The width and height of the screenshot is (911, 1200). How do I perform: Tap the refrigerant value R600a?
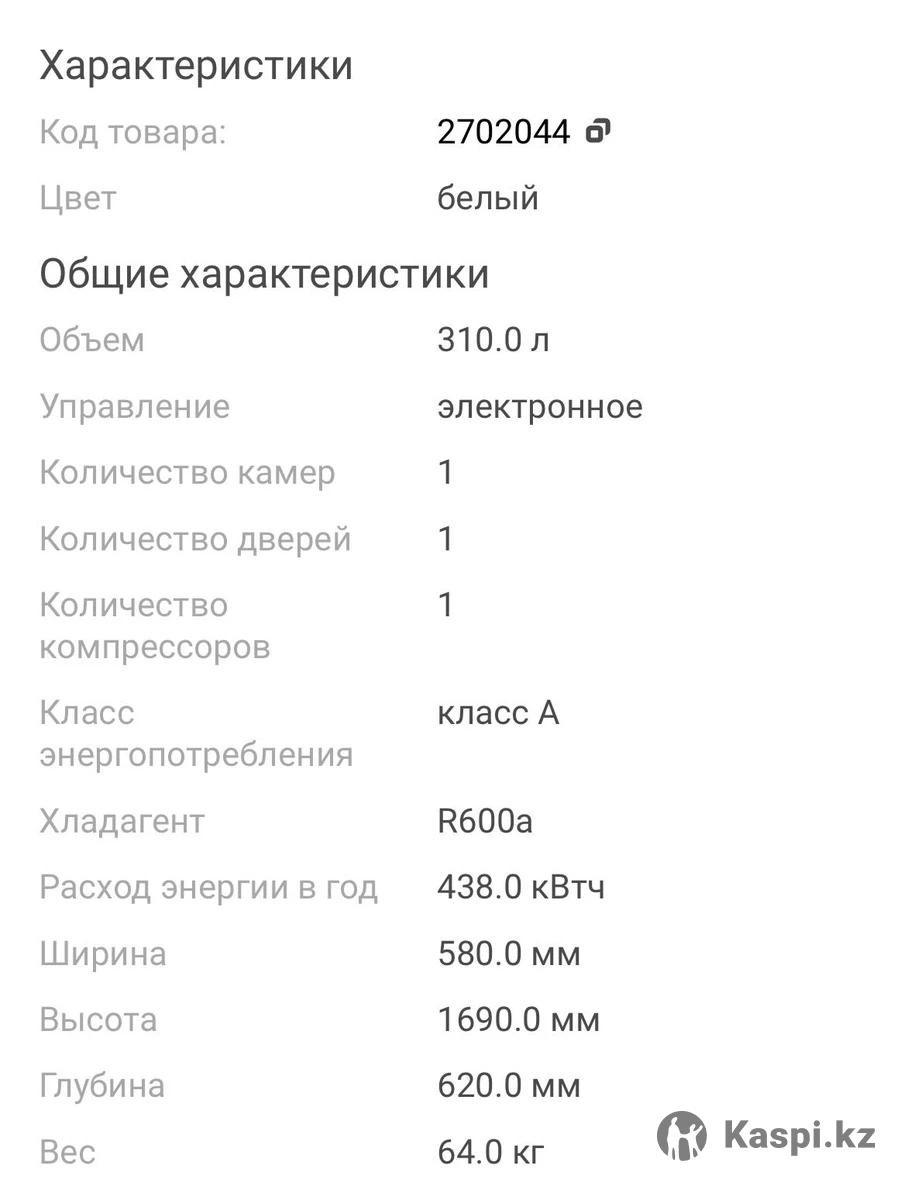coord(485,821)
